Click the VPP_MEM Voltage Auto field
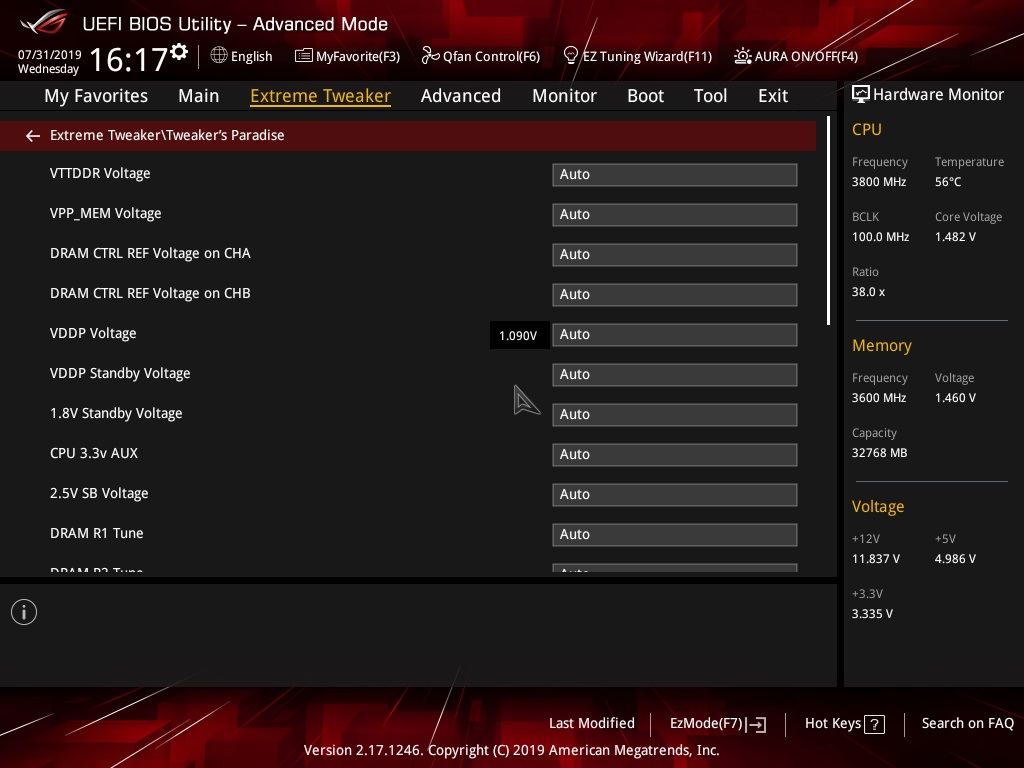This screenshot has height=768, width=1024. 675,215
